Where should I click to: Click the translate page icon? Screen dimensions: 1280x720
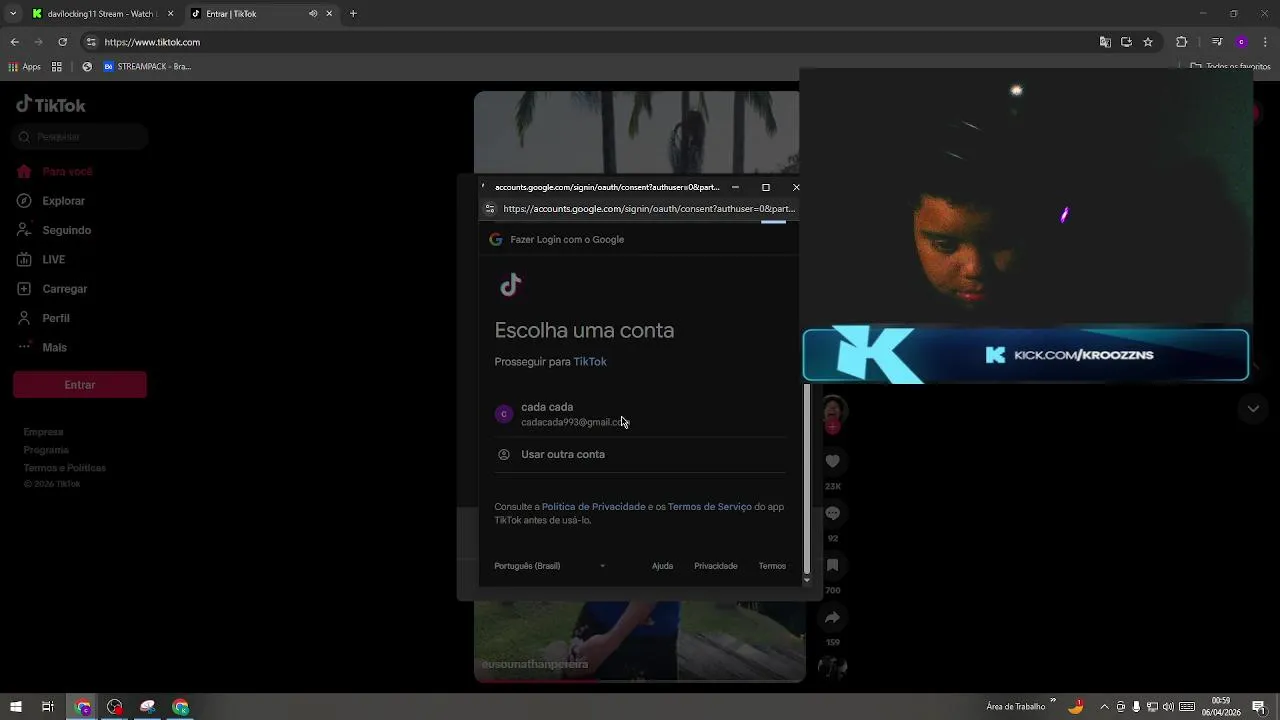(1105, 42)
